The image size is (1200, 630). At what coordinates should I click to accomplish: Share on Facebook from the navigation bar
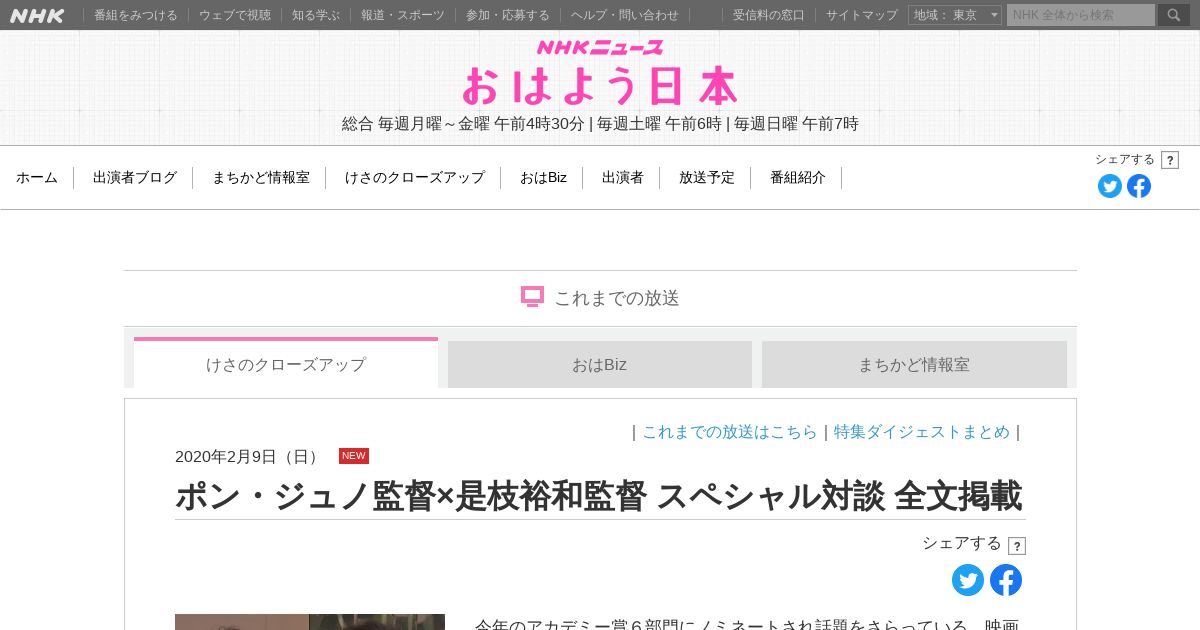[1139, 186]
